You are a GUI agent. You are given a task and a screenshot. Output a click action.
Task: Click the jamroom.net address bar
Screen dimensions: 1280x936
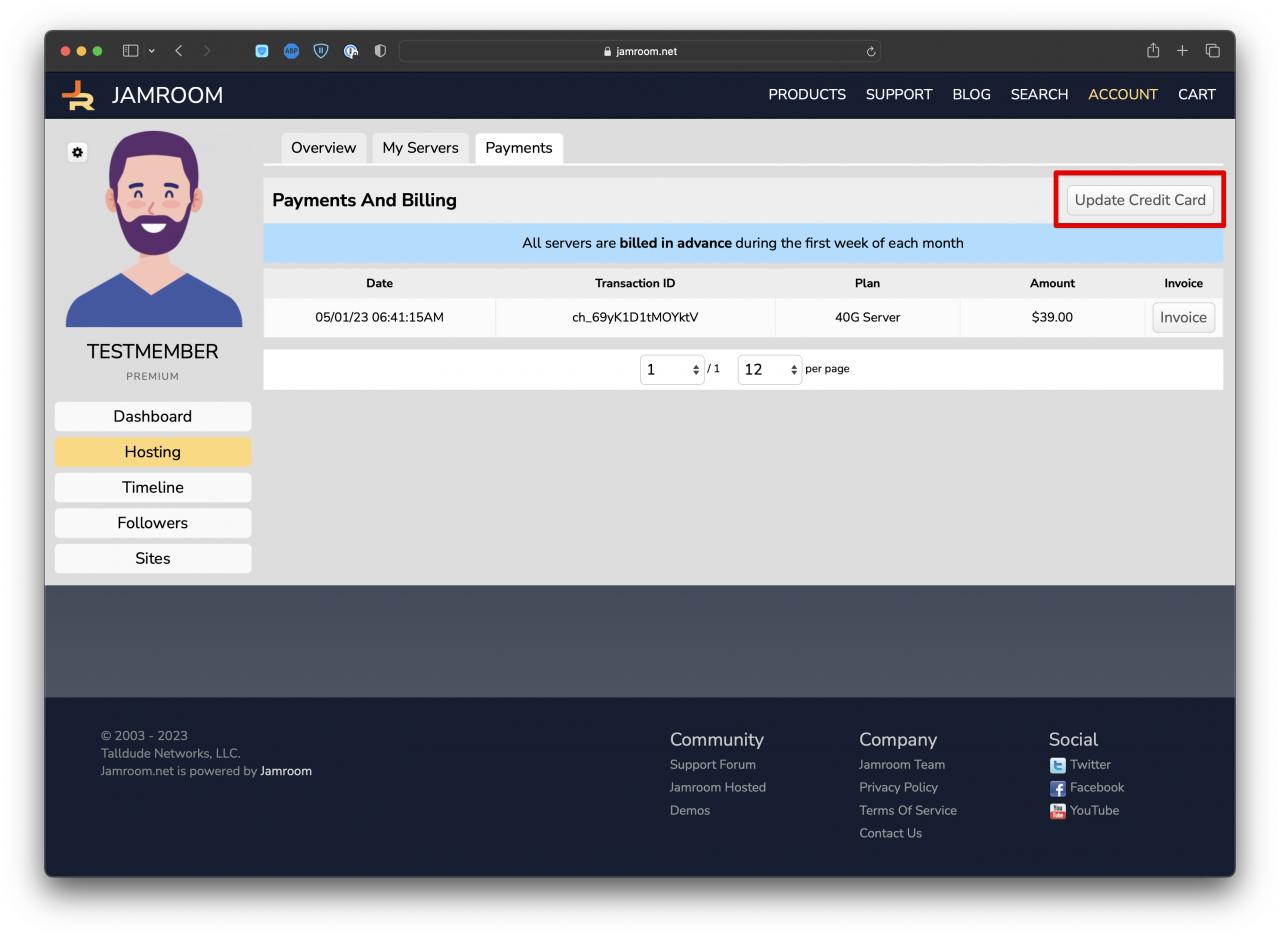(x=640, y=52)
